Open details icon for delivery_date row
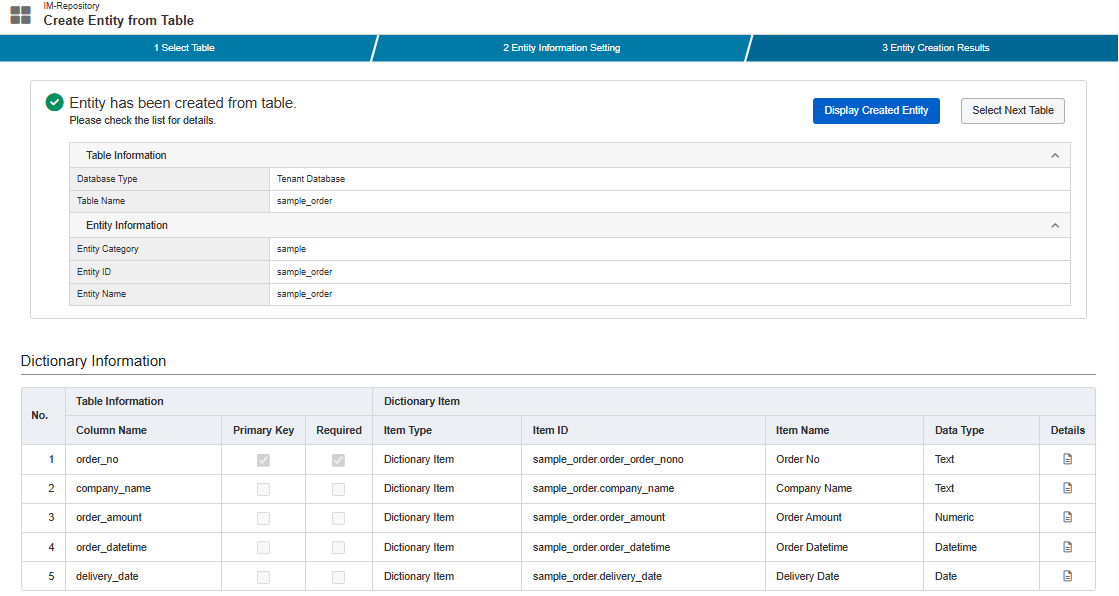 pyautogui.click(x=1068, y=576)
